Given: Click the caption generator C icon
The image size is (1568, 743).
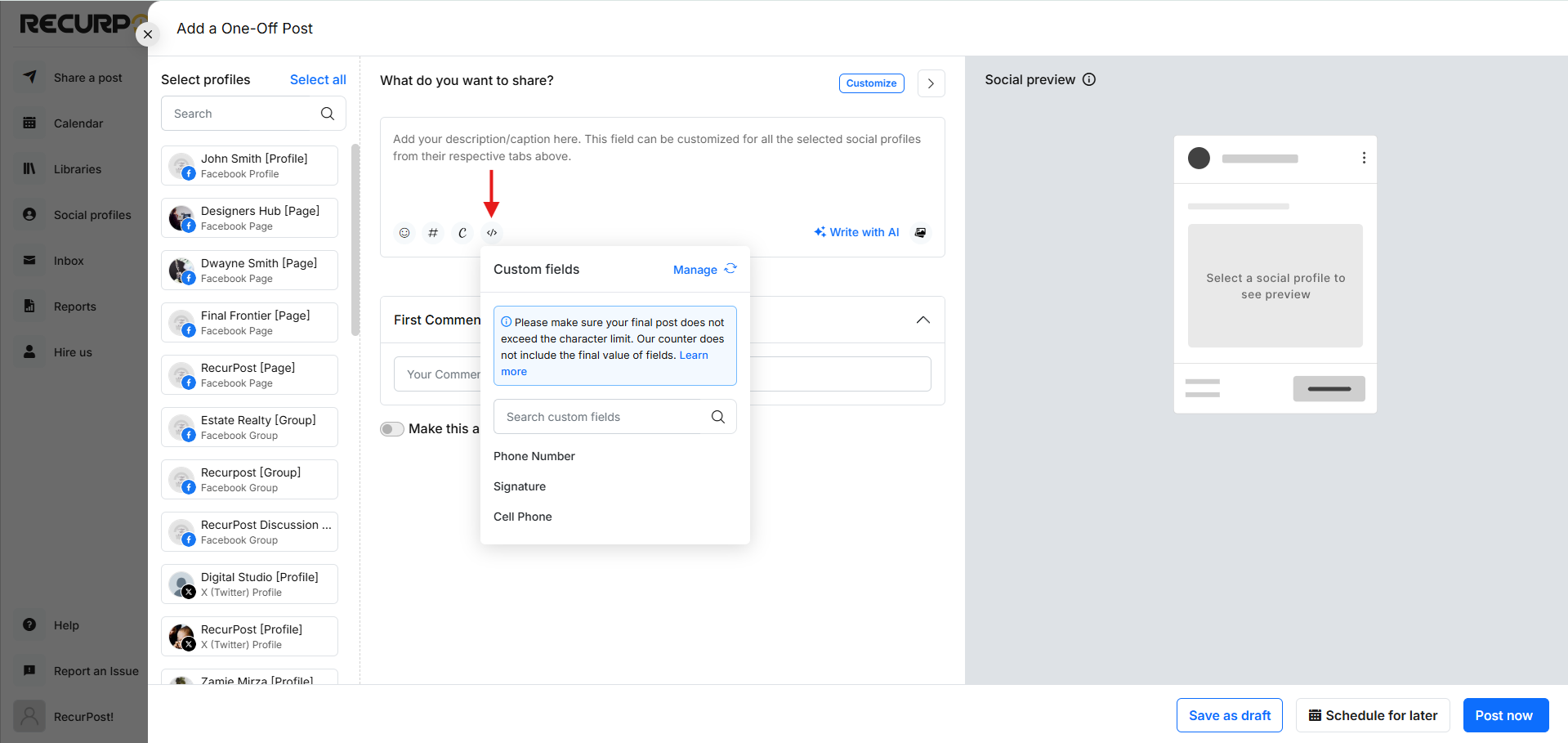Looking at the screenshot, I should 462,233.
